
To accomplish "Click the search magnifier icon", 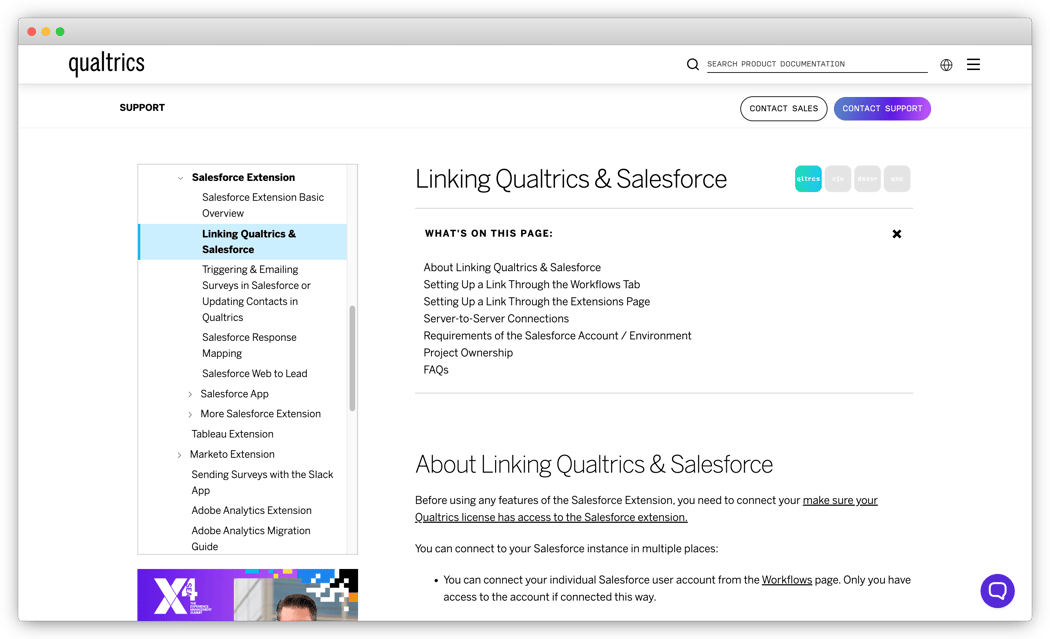I will point(692,64).
